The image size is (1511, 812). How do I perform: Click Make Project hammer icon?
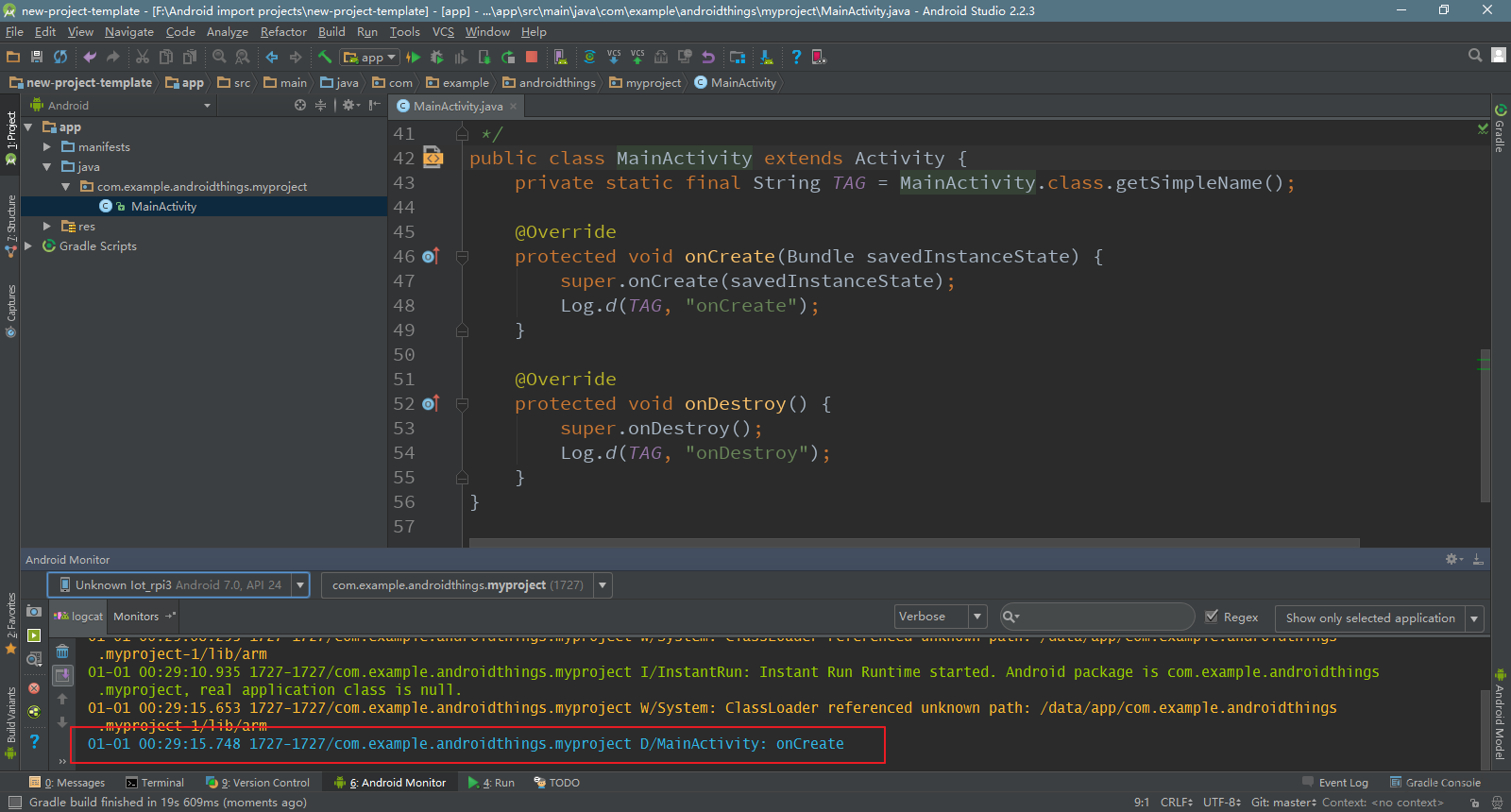click(324, 58)
